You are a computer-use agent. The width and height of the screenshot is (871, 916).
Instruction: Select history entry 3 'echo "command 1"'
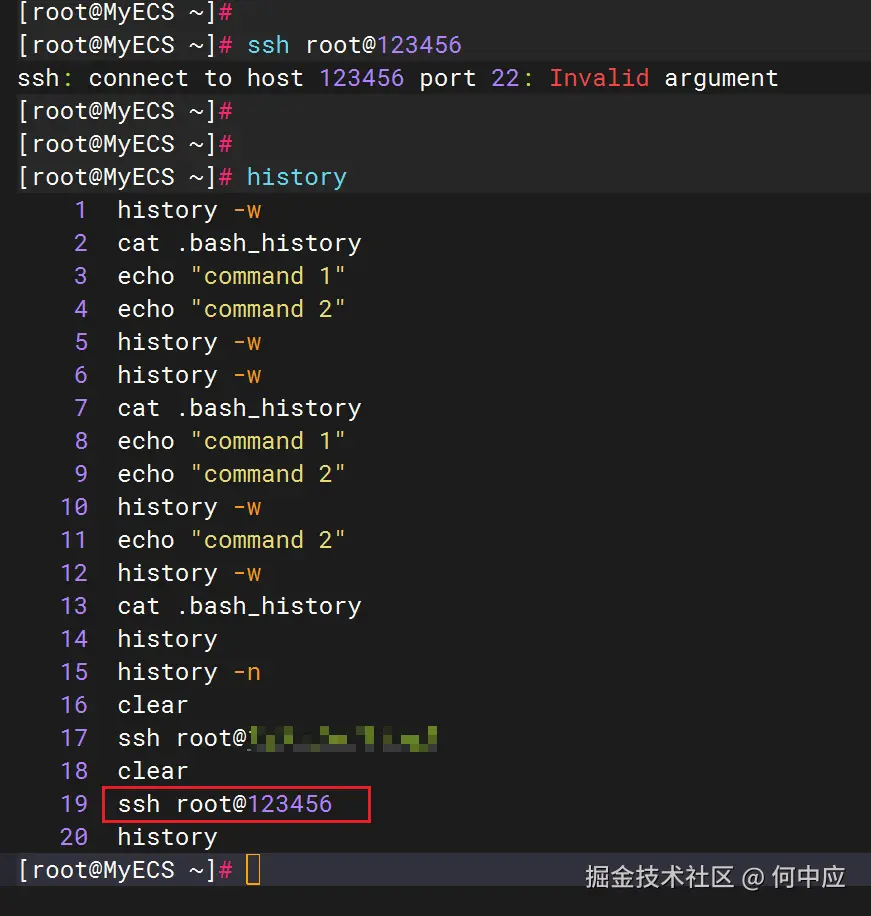click(x=231, y=276)
